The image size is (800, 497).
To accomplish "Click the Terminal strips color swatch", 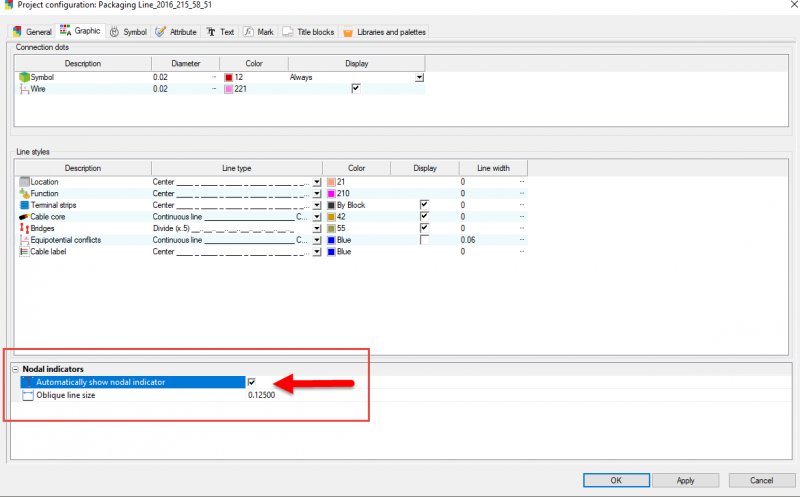I will pos(330,205).
